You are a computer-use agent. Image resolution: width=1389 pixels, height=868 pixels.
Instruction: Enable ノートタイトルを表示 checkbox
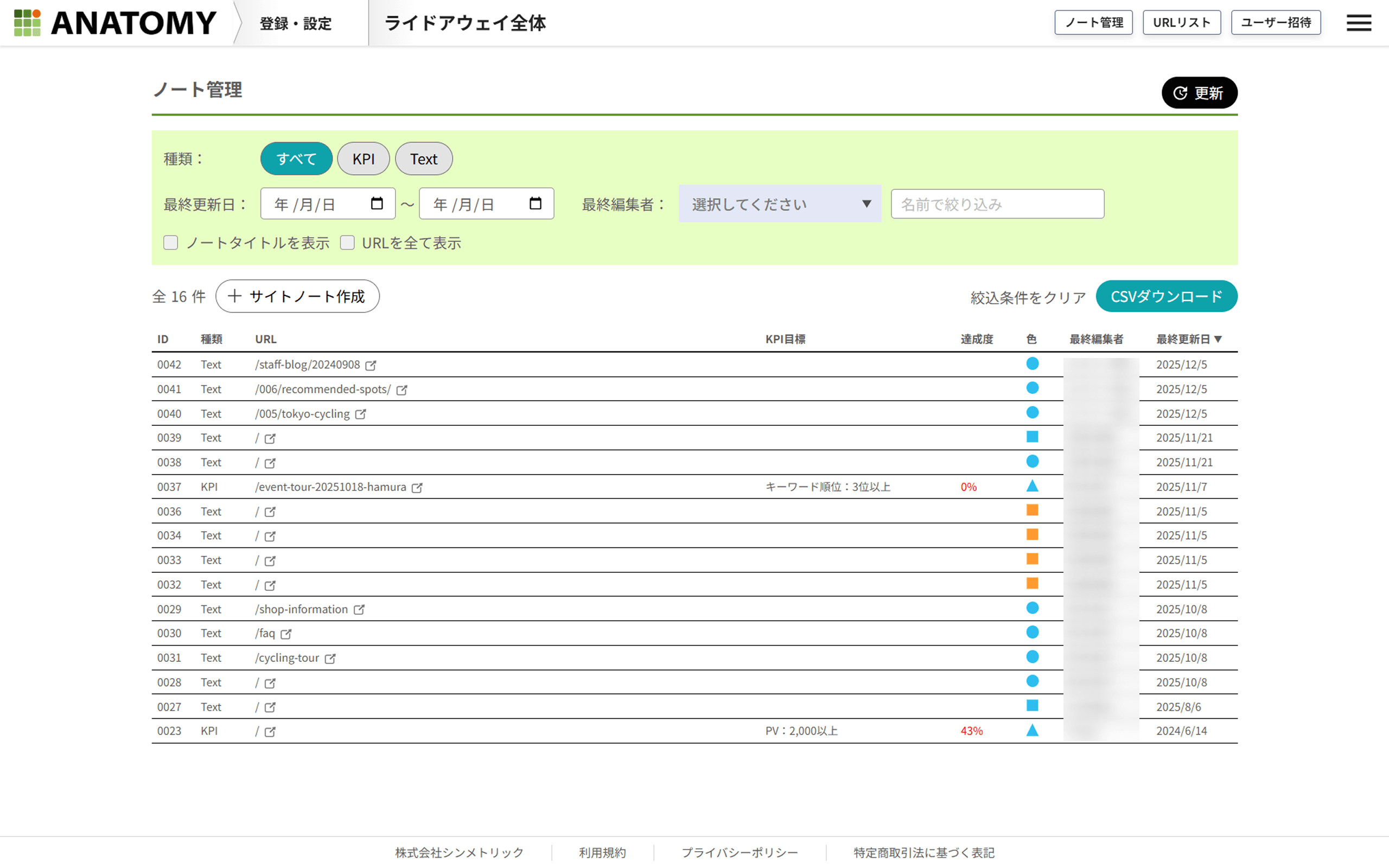coord(170,243)
